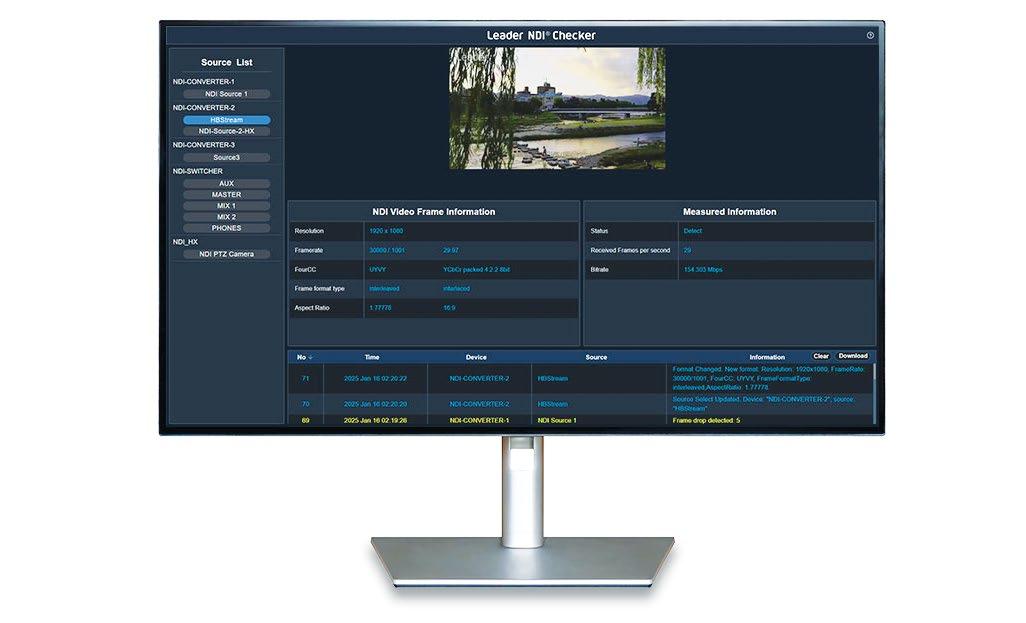Click the video preview thumbnail
The height and width of the screenshot is (623, 1026).
click(557, 108)
